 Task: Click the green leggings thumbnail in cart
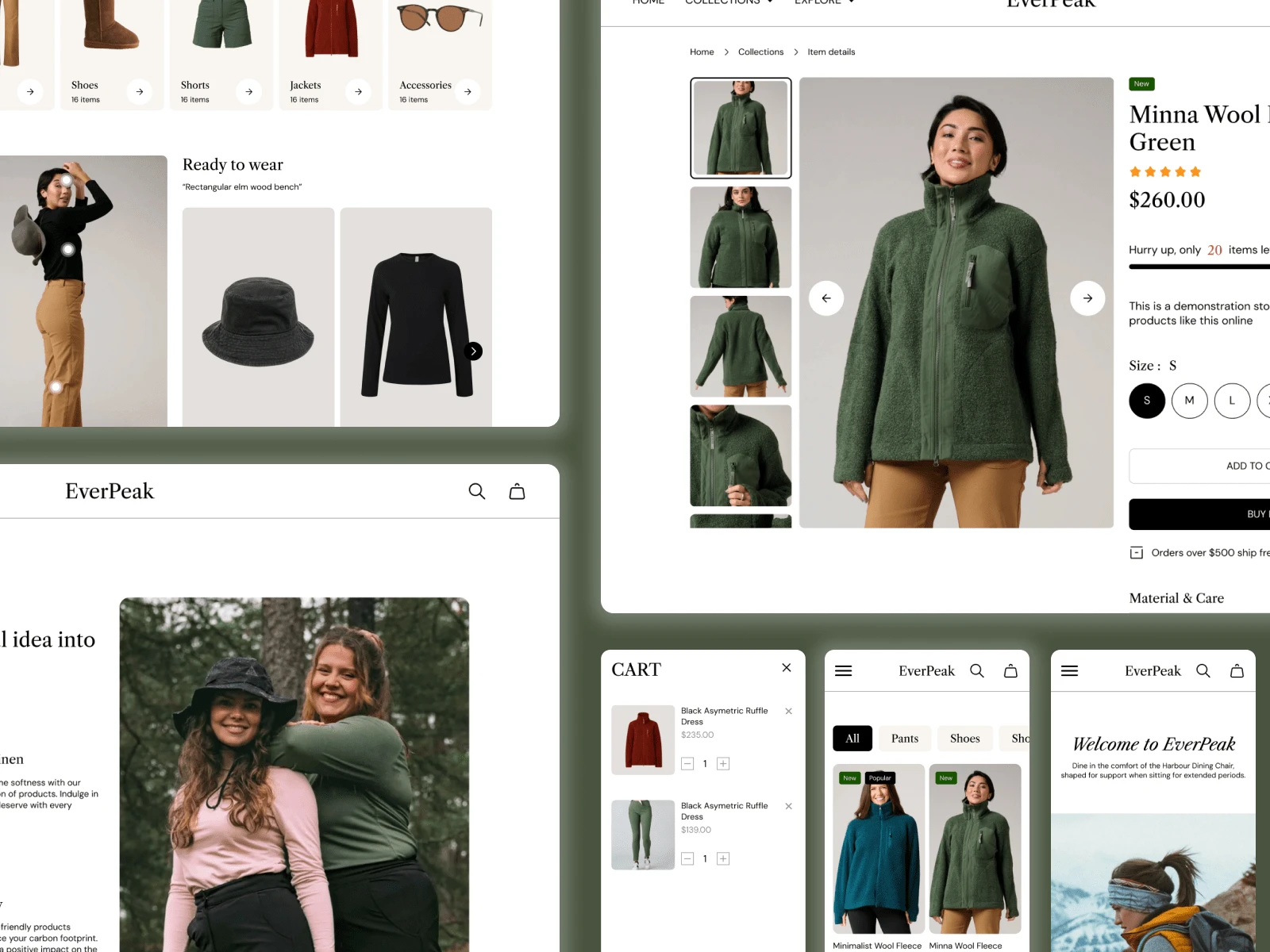tap(643, 835)
